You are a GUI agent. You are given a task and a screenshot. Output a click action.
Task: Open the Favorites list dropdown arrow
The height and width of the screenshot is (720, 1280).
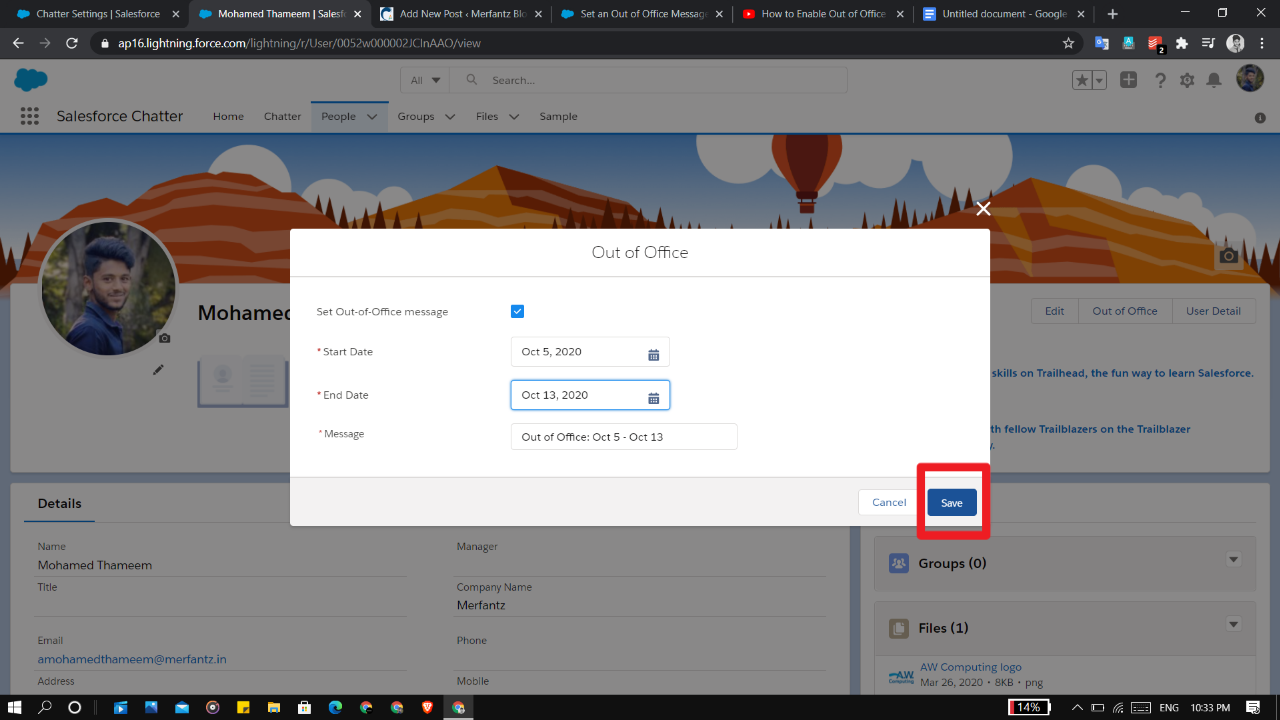coord(1099,80)
